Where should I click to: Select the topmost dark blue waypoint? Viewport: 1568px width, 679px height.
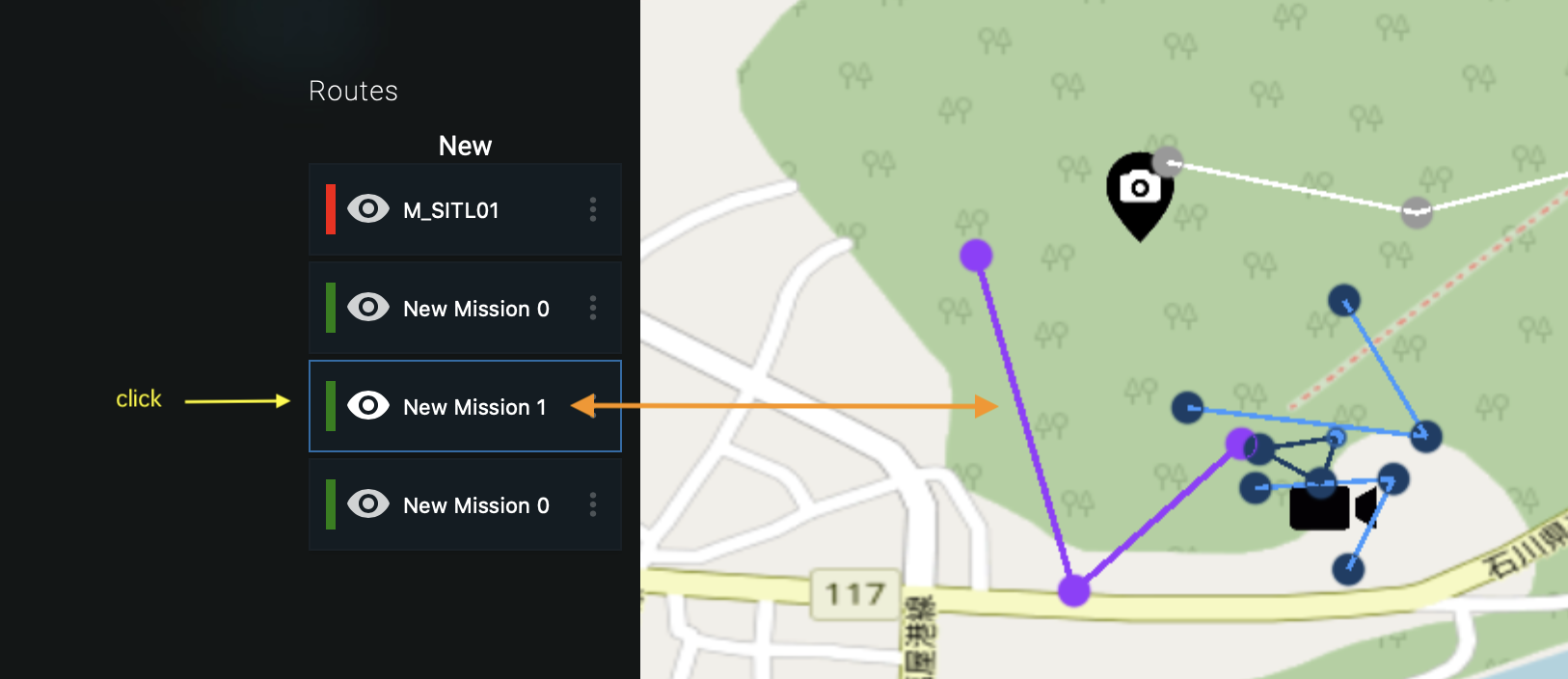(x=1343, y=300)
